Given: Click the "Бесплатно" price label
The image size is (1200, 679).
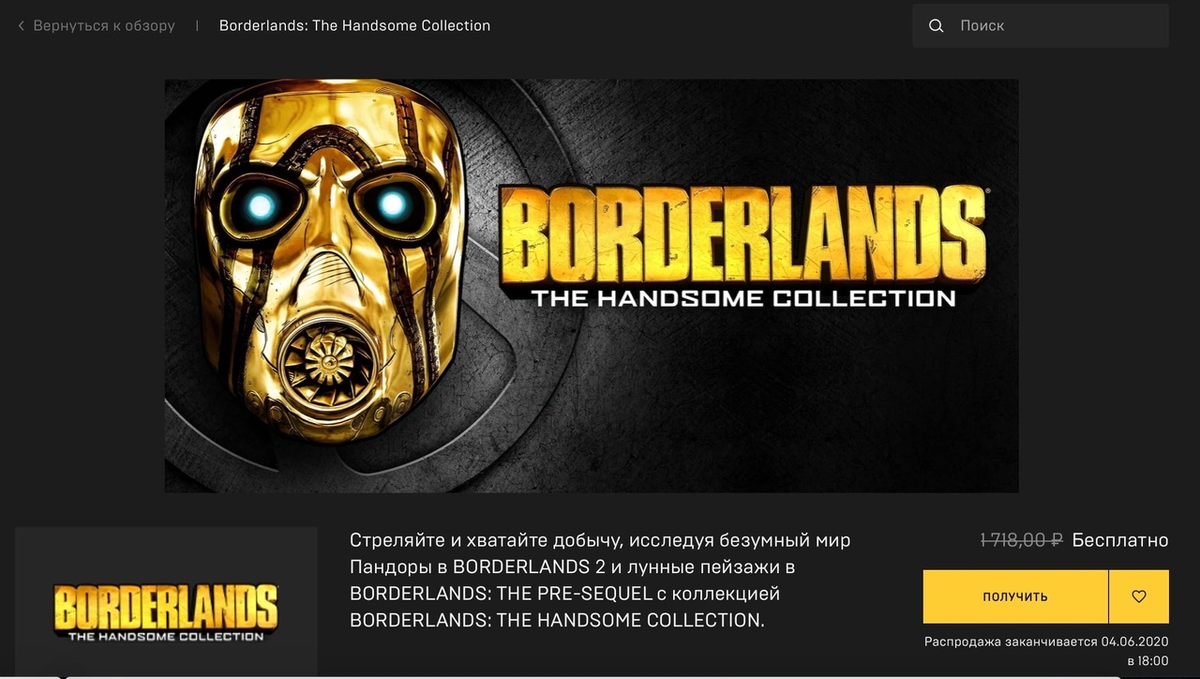Looking at the screenshot, I should (1120, 540).
